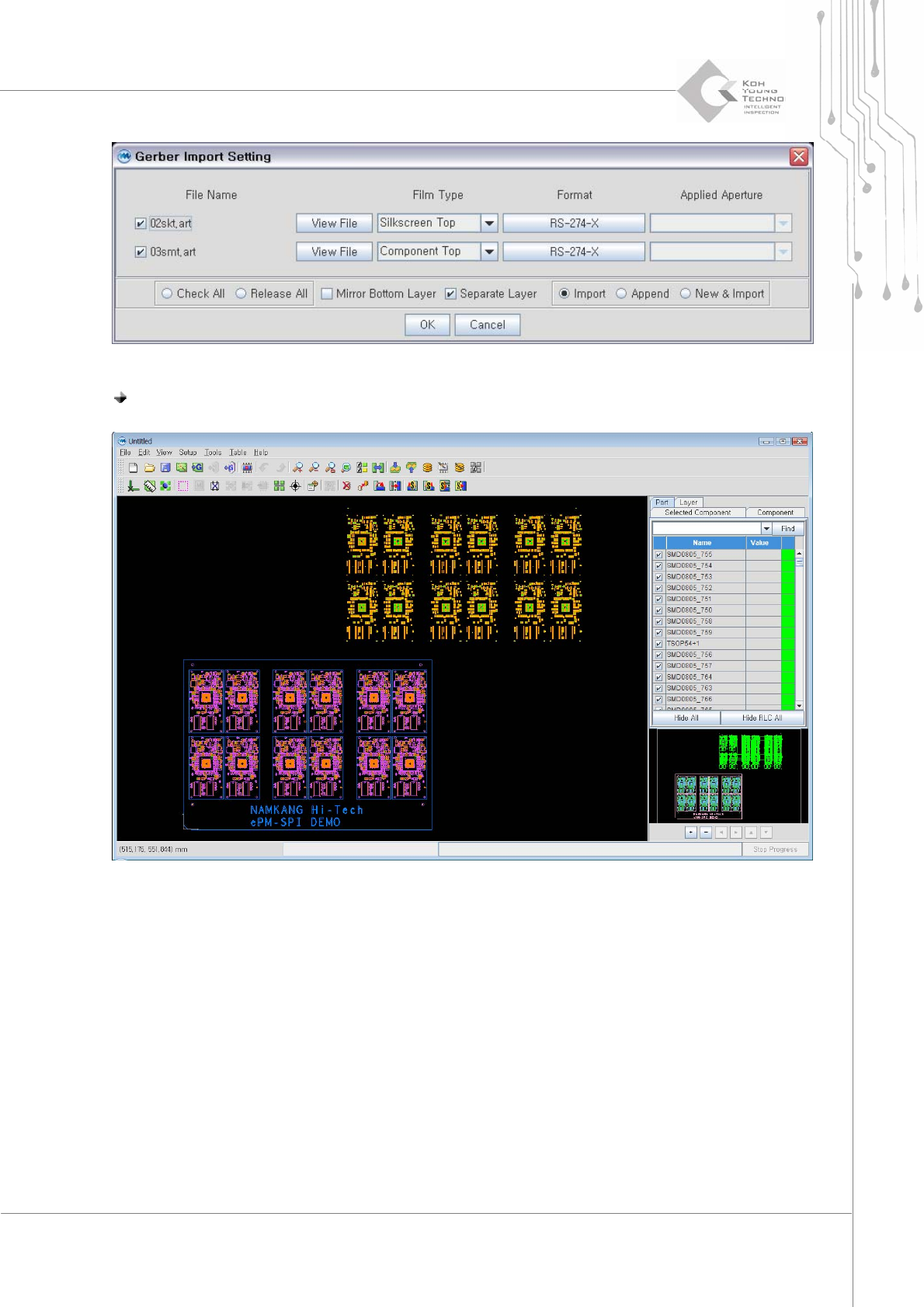Switch to the Layer tab
The width and height of the screenshot is (924, 1307).
click(x=689, y=502)
